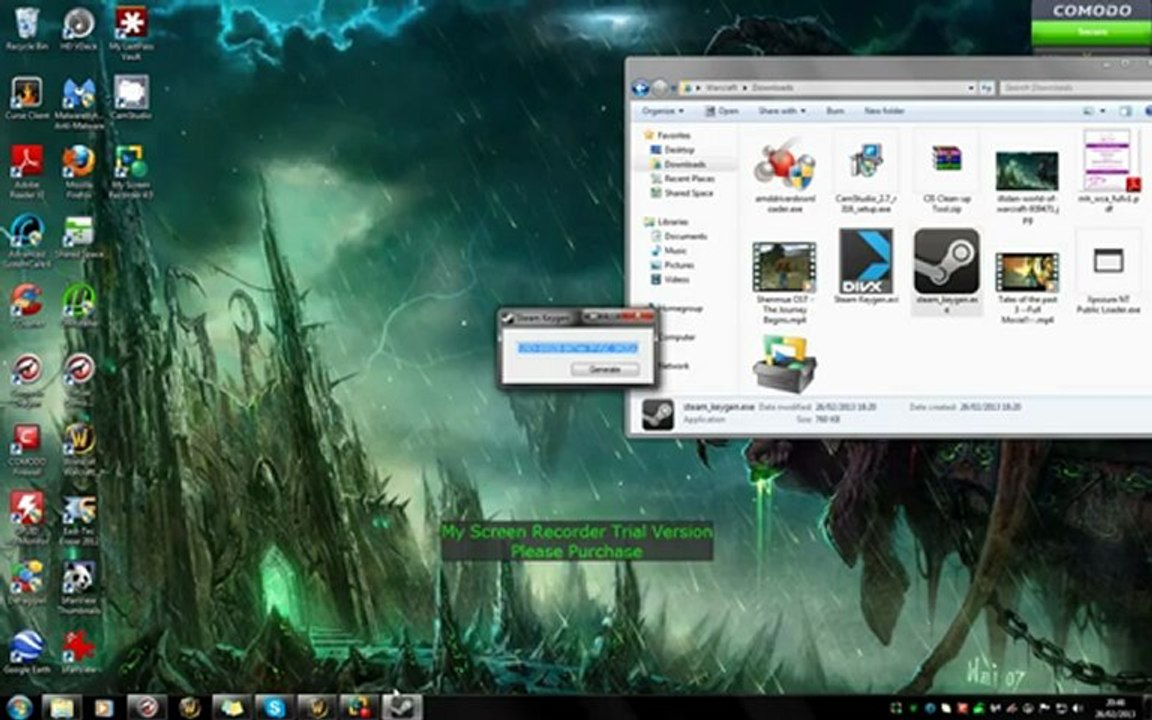Open Skype from the taskbar

(x=275, y=707)
